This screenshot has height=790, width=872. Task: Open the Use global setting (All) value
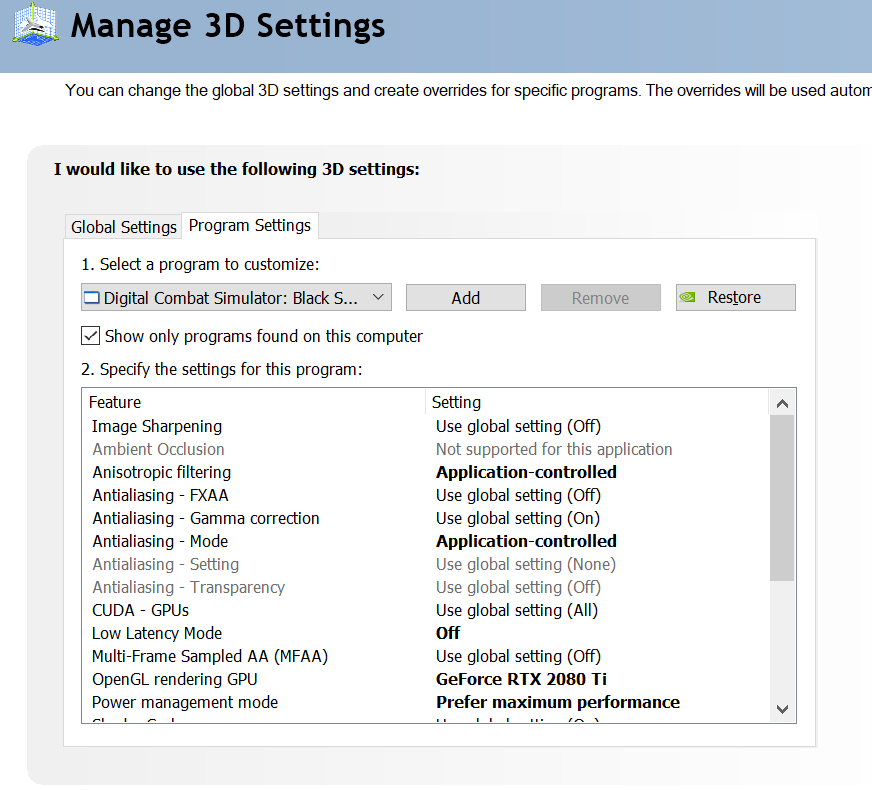click(x=517, y=610)
